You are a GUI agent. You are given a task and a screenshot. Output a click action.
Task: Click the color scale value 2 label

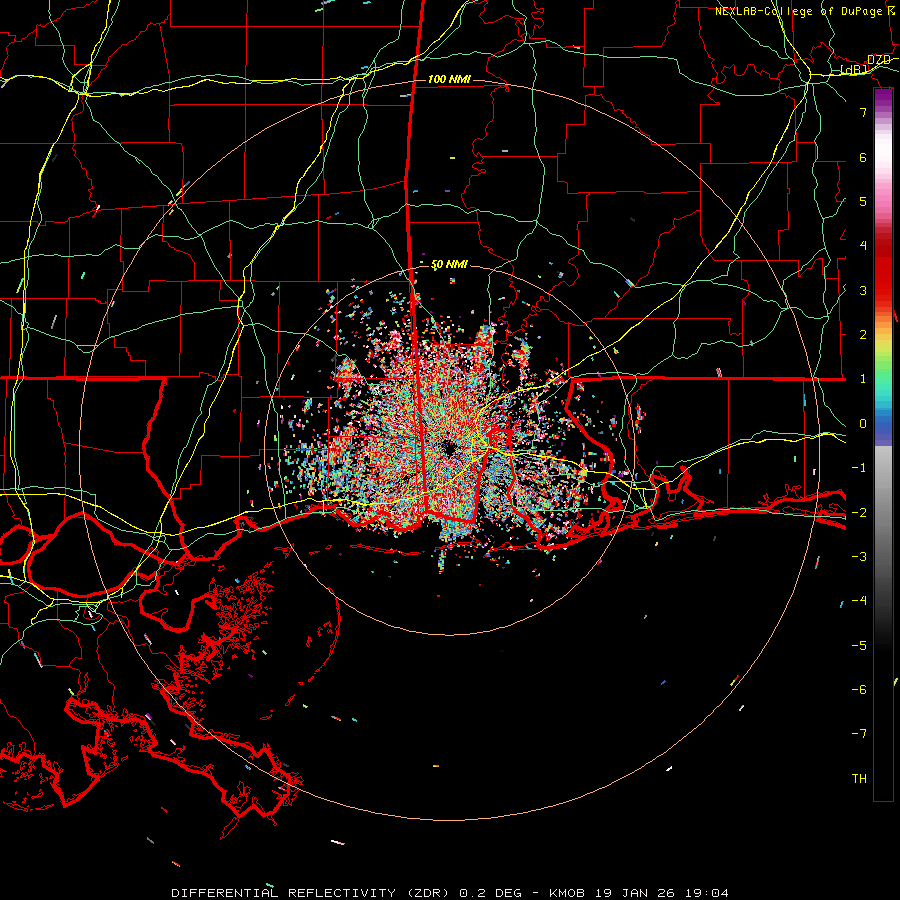[863, 335]
